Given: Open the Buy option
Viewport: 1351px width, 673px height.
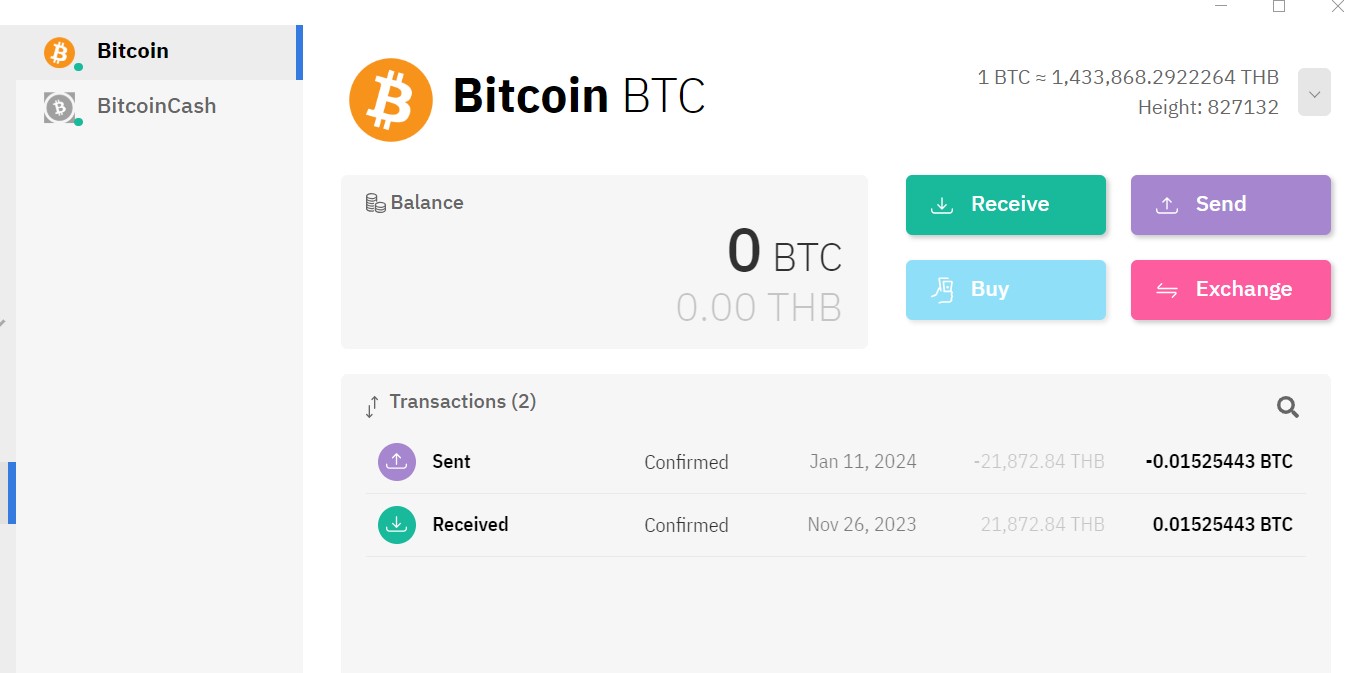Looking at the screenshot, I should (x=1006, y=290).
